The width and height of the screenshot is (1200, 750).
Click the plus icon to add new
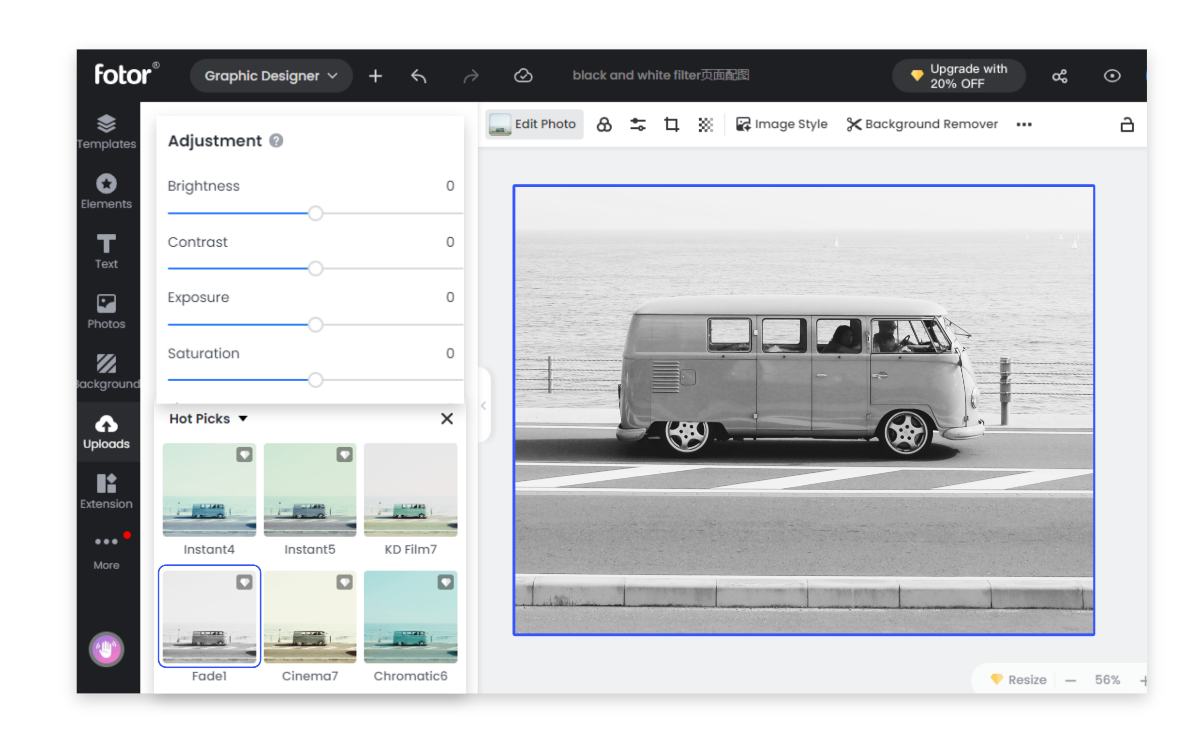pos(376,76)
